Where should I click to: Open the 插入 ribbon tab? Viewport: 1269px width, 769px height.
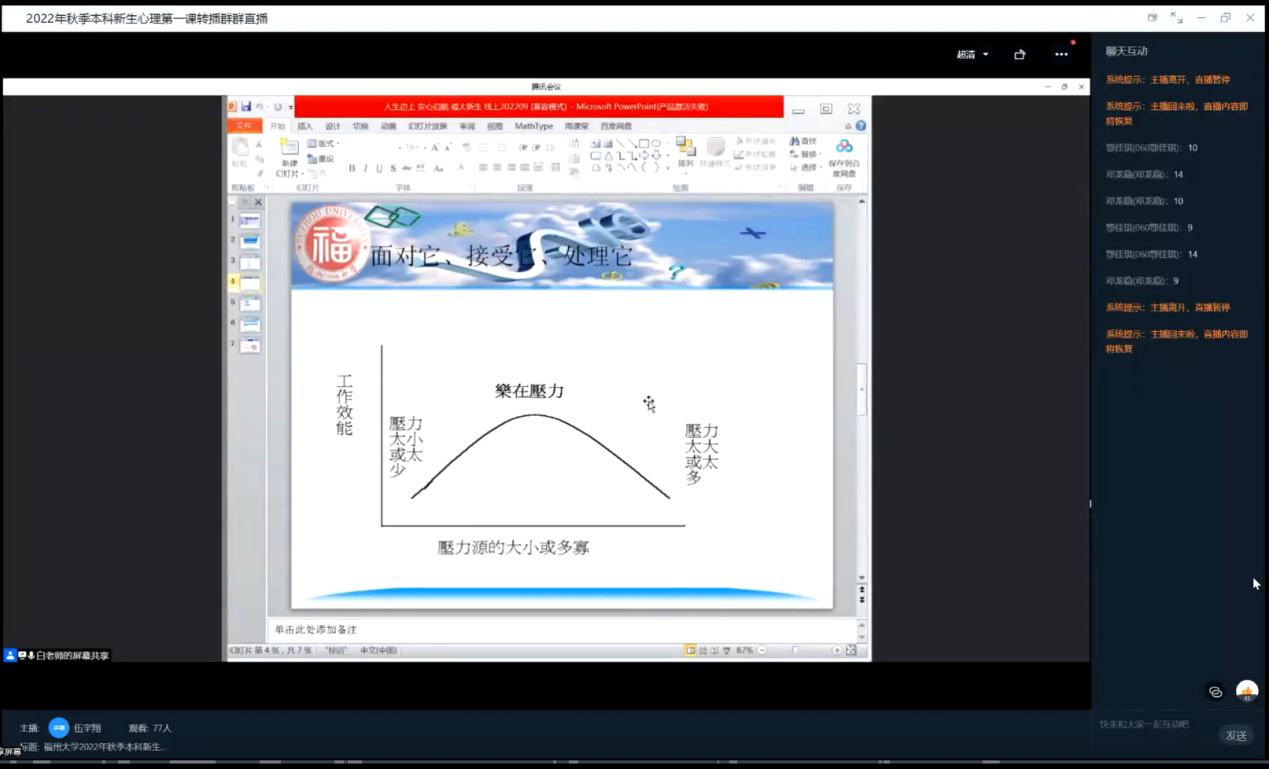click(x=305, y=126)
